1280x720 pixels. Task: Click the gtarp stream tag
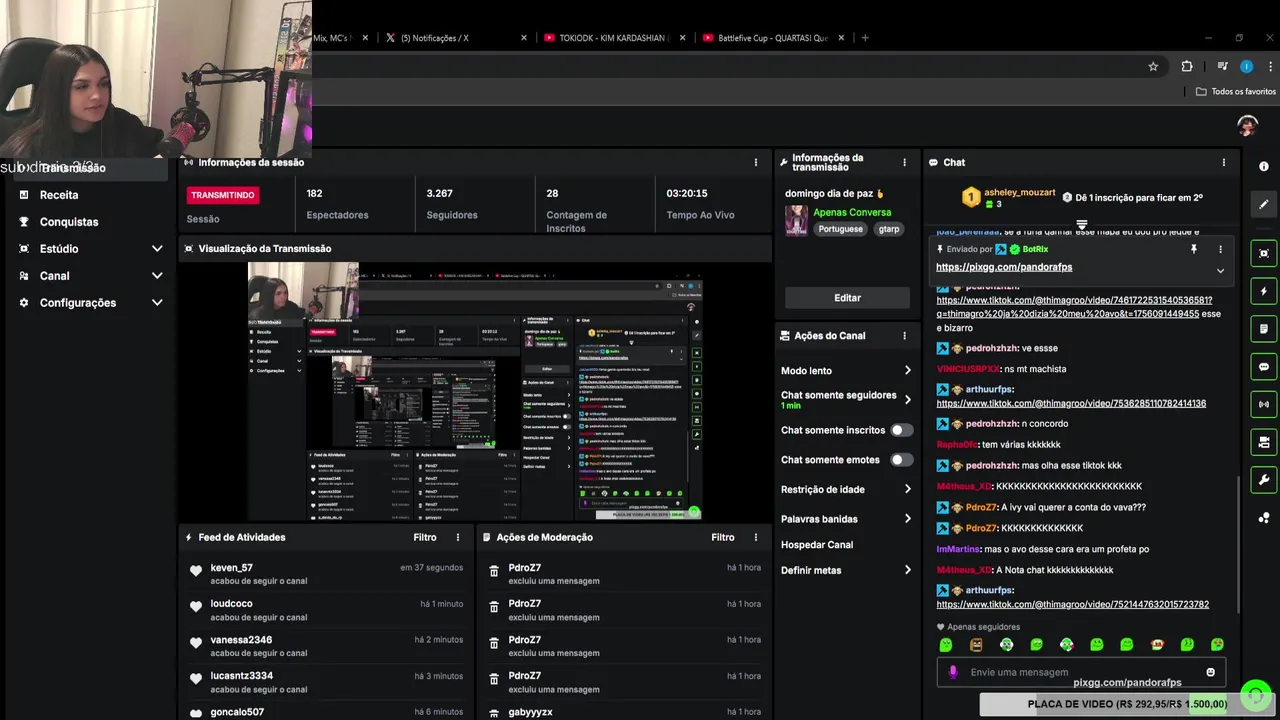(889, 229)
